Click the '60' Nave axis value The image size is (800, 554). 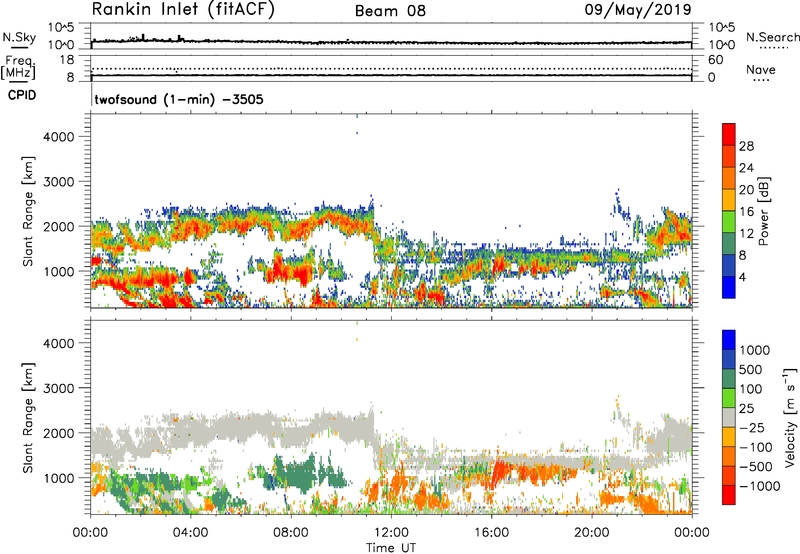click(x=715, y=60)
